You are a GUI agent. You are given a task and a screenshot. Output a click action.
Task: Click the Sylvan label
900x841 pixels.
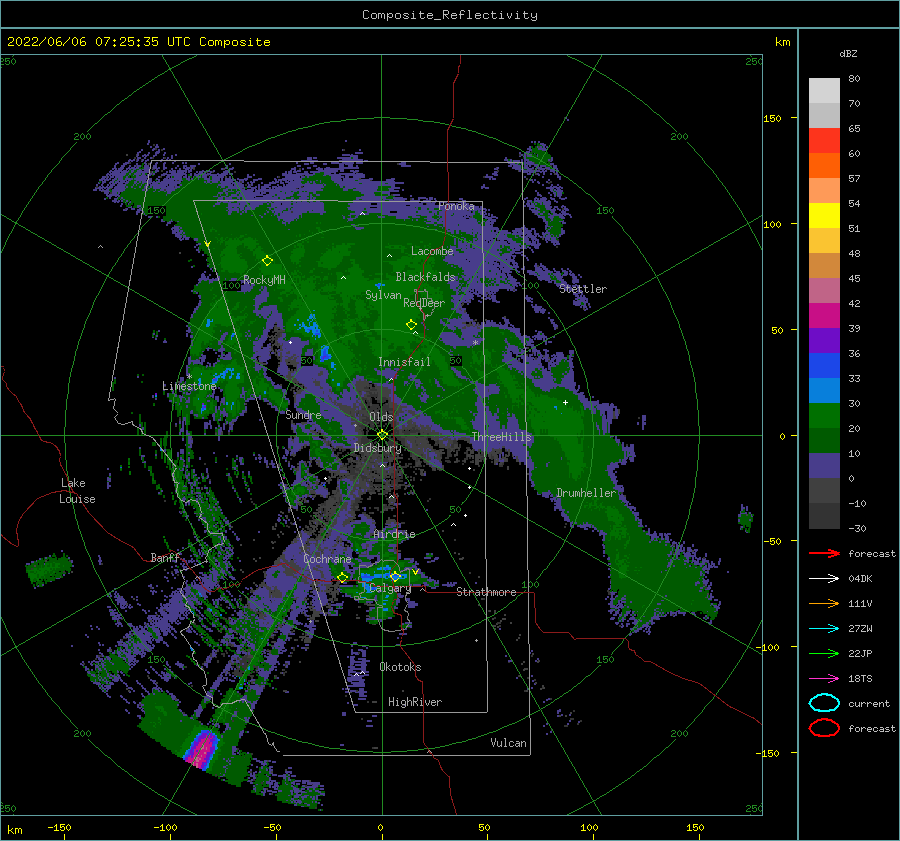point(383,295)
